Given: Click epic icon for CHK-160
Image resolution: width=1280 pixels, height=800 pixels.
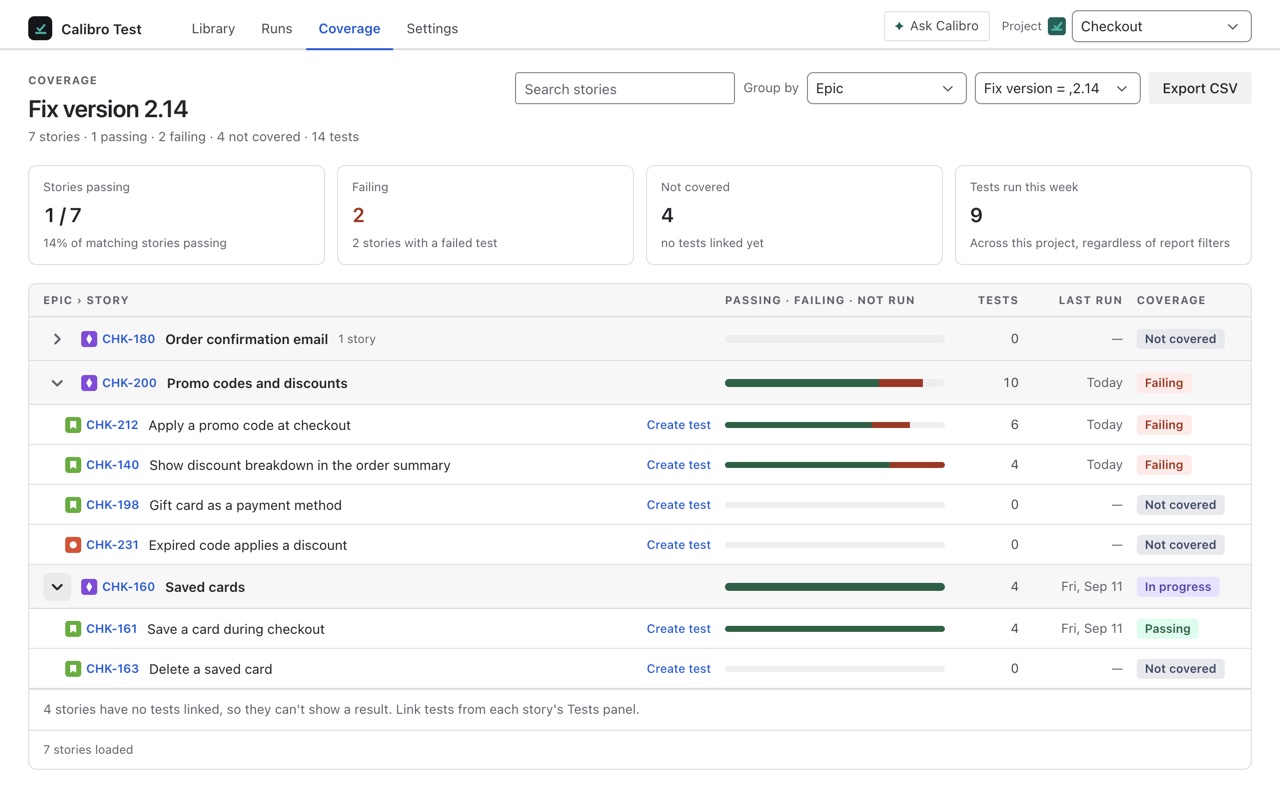Looking at the screenshot, I should (x=89, y=587).
